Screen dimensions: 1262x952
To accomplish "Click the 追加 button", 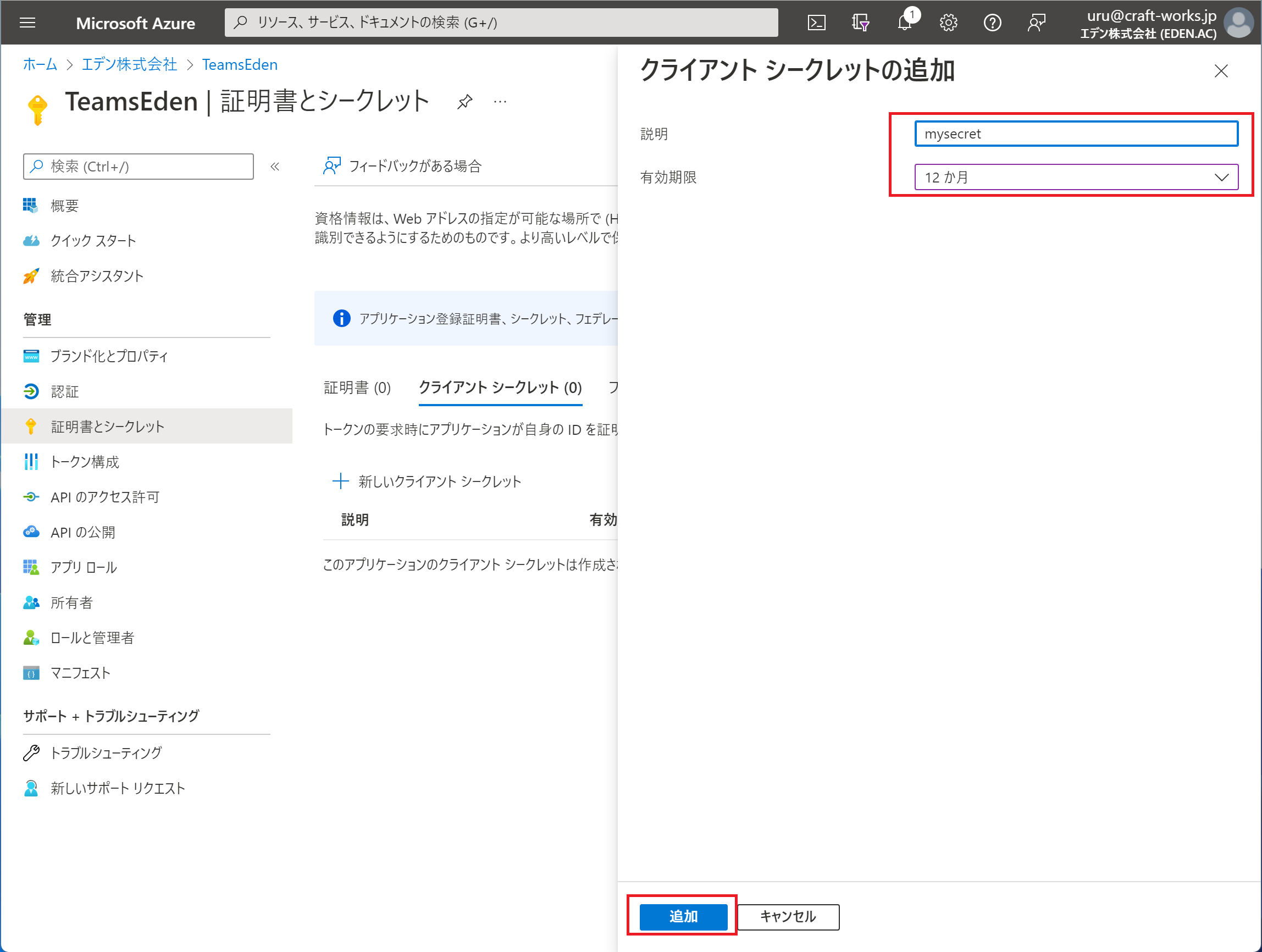I will (683, 917).
